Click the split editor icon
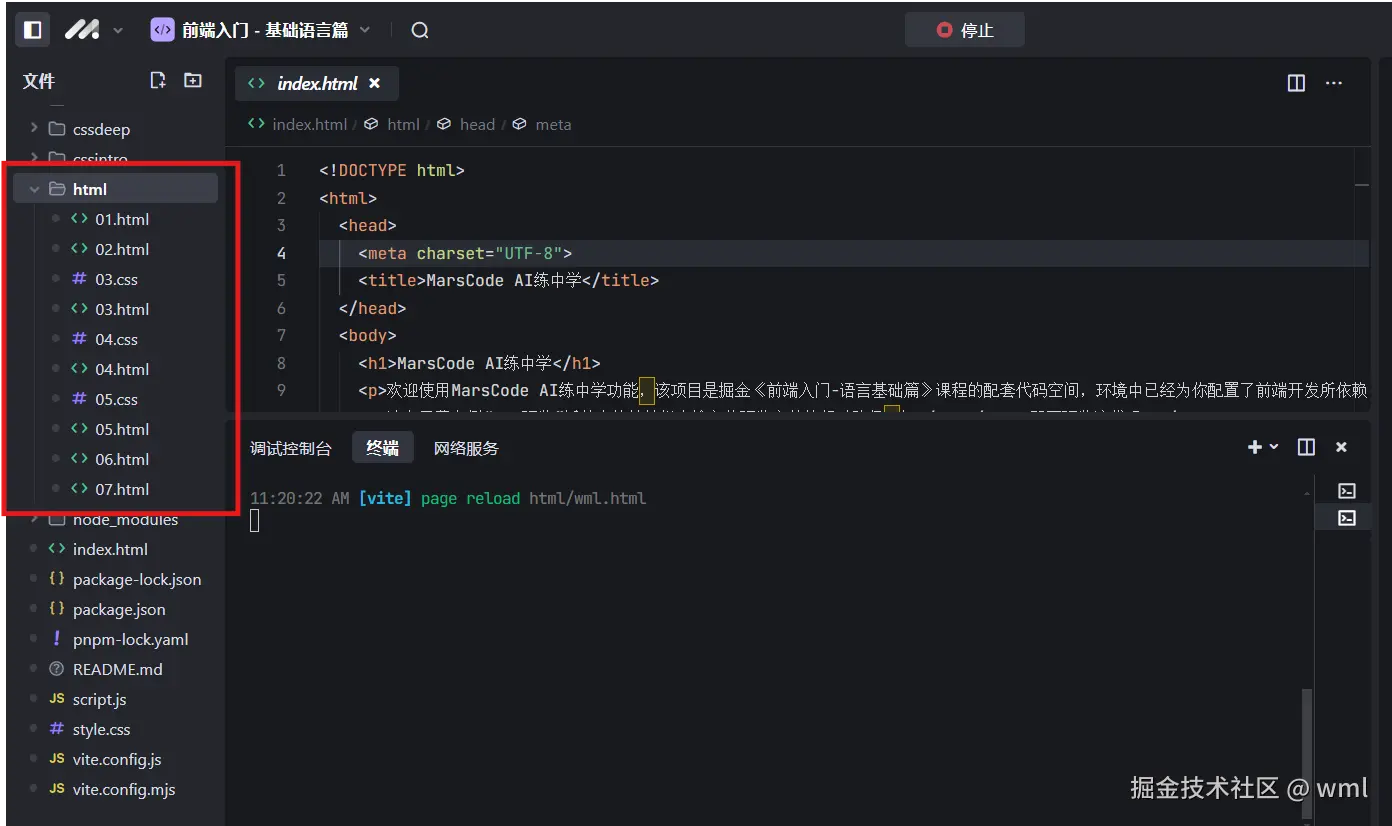This screenshot has width=1392, height=826. [1296, 84]
